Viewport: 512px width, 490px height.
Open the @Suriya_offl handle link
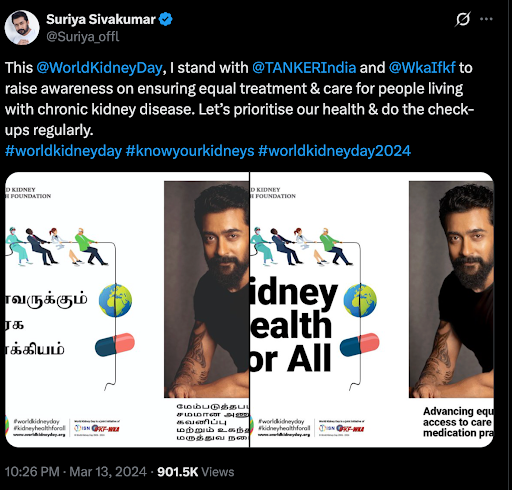[83, 37]
